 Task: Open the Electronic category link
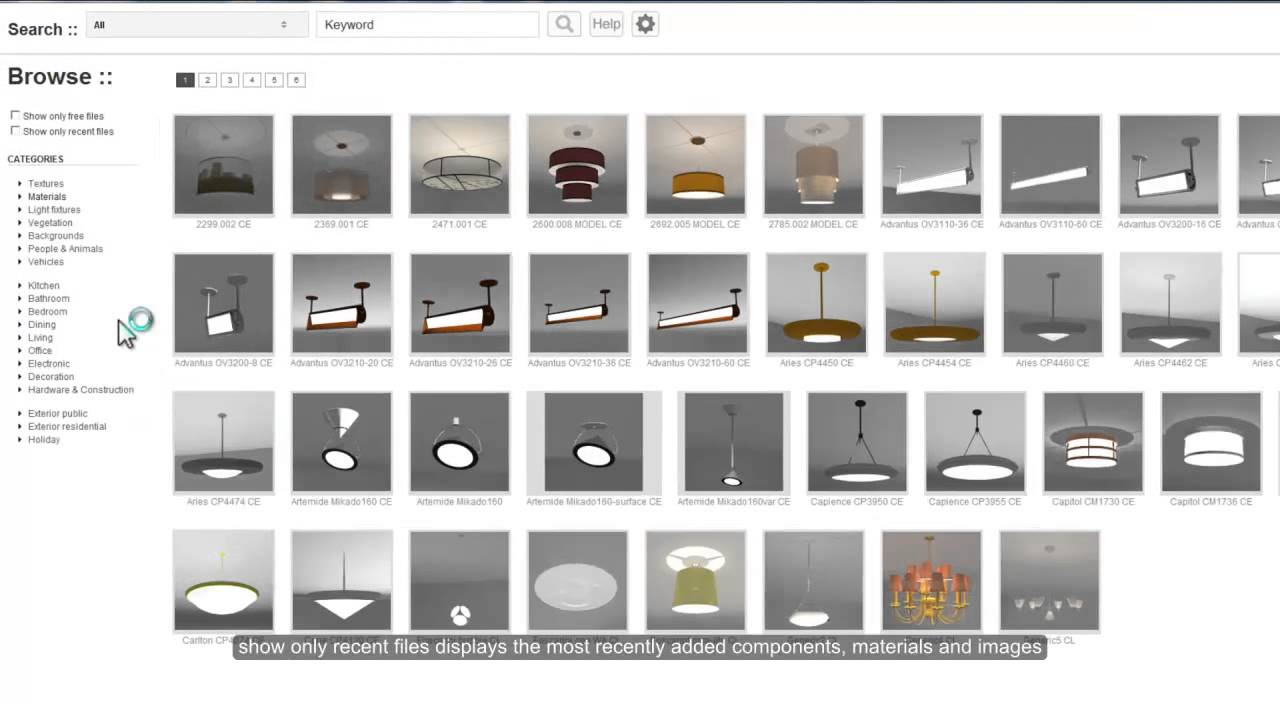point(49,364)
